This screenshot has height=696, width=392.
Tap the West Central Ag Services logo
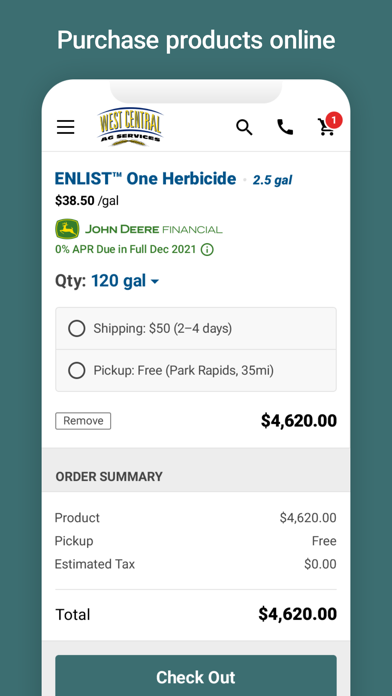click(130, 127)
